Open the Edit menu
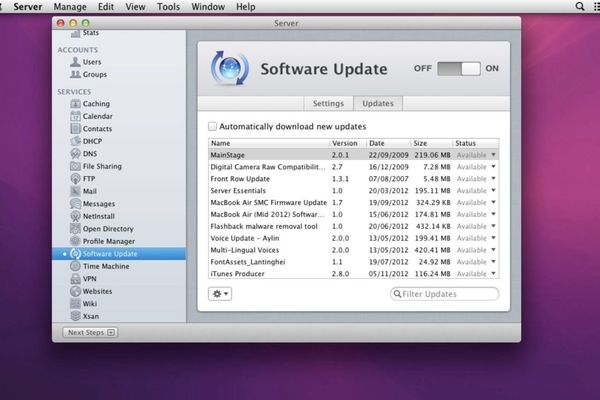Image resolution: width=600 pixels, height=400 pixels. [106, 7]
